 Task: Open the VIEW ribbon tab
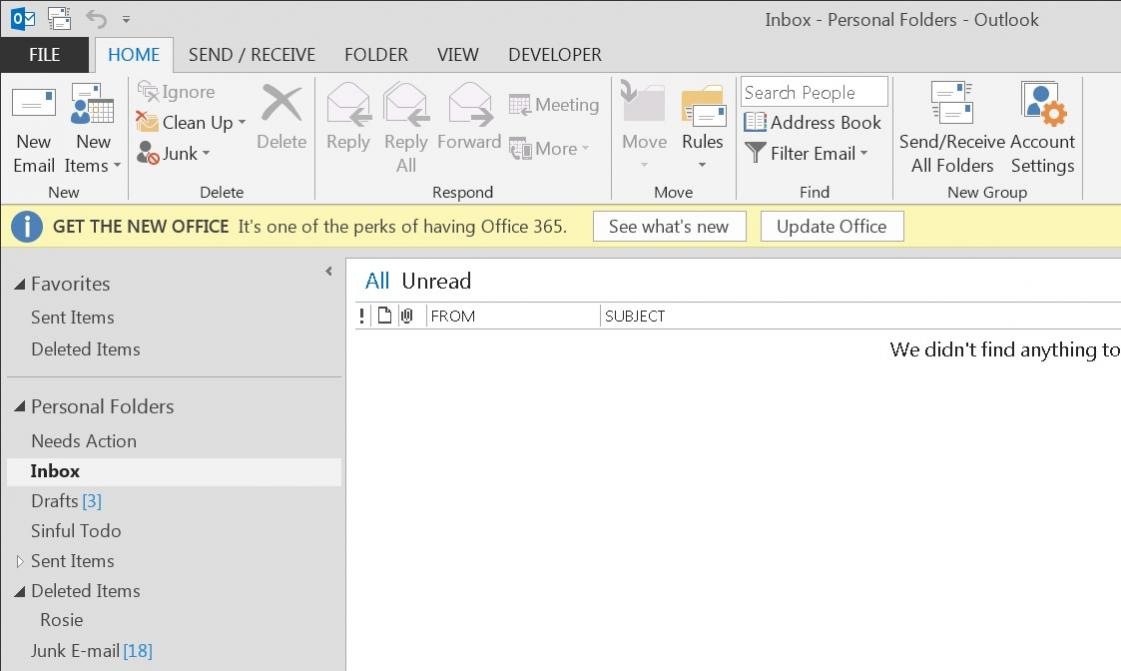(458, 54)
